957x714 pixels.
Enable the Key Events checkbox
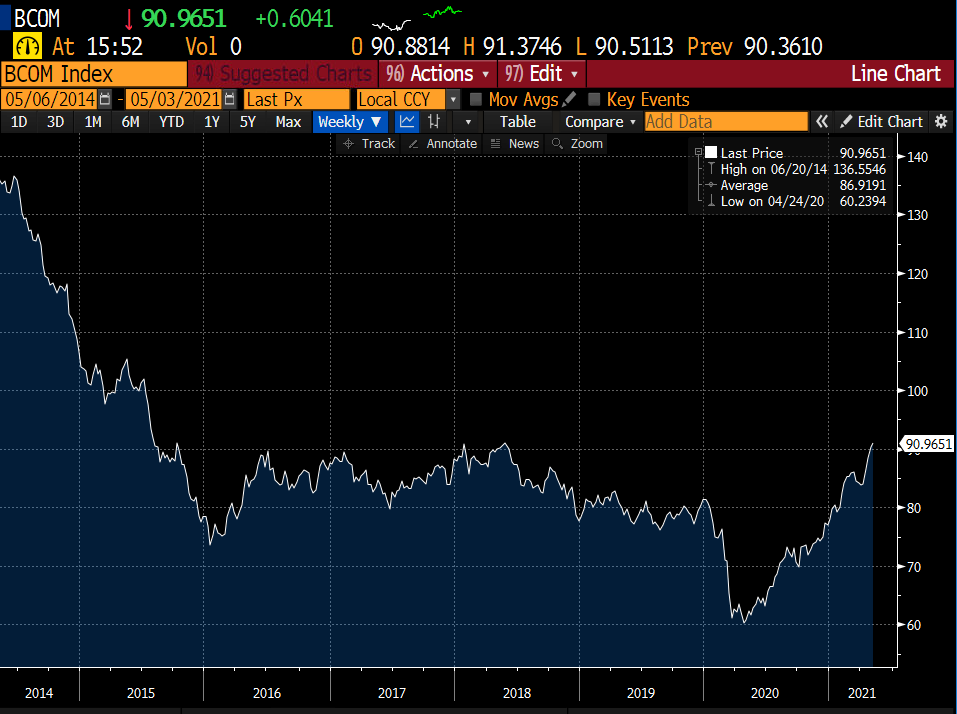click(594, 99)
